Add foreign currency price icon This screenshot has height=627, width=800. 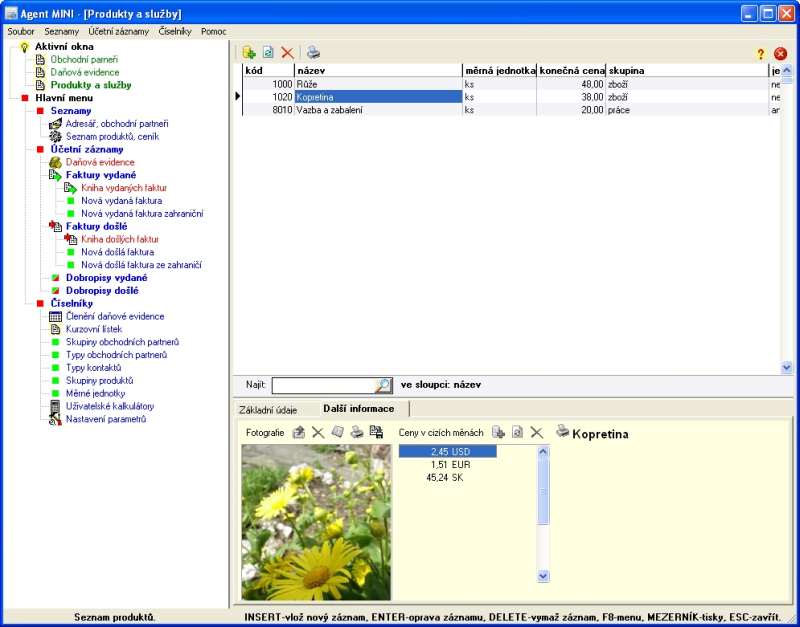498,432
